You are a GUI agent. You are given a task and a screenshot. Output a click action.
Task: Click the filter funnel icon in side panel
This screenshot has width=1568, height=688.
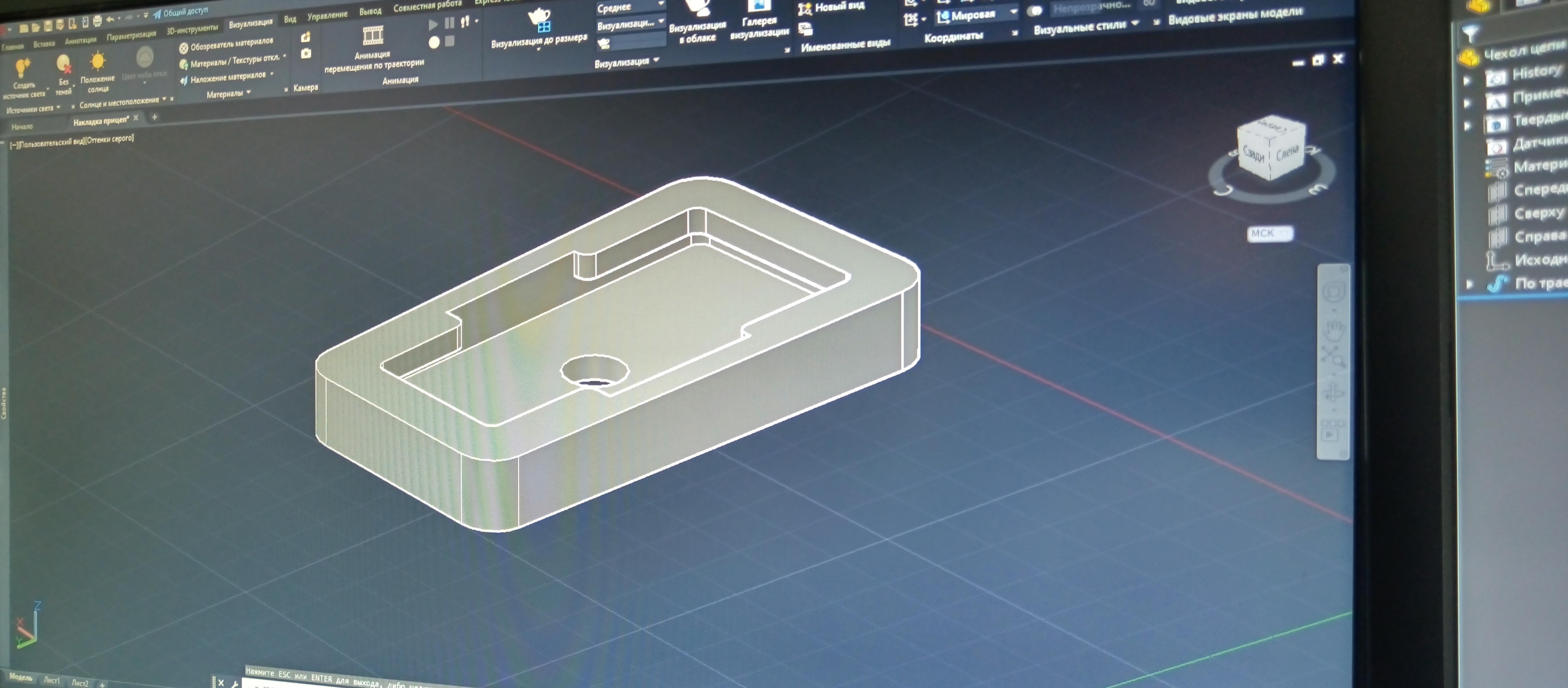(1471, 33)
